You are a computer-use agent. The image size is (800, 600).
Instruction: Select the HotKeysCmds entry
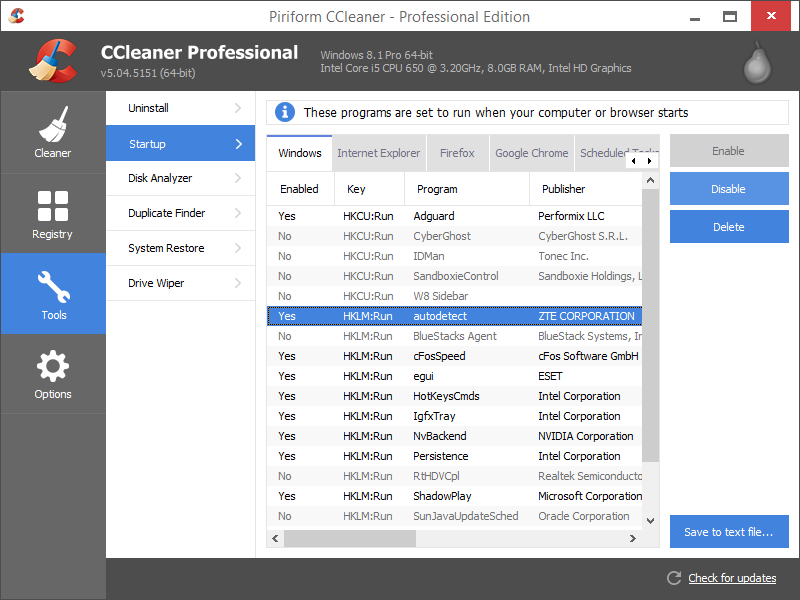pos(454,396)
